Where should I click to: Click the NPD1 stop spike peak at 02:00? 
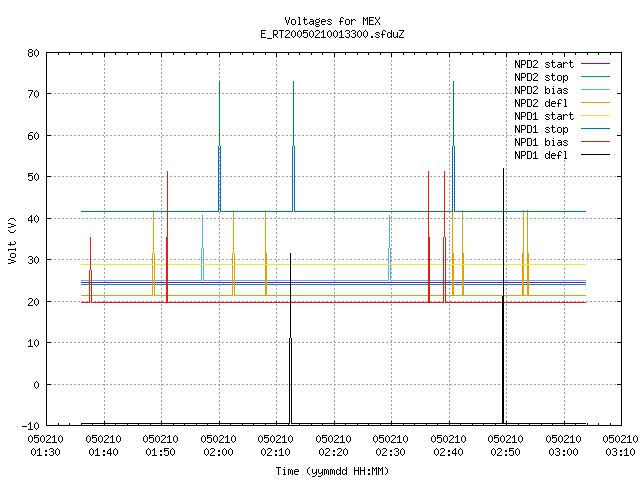(x=220, y=82)
